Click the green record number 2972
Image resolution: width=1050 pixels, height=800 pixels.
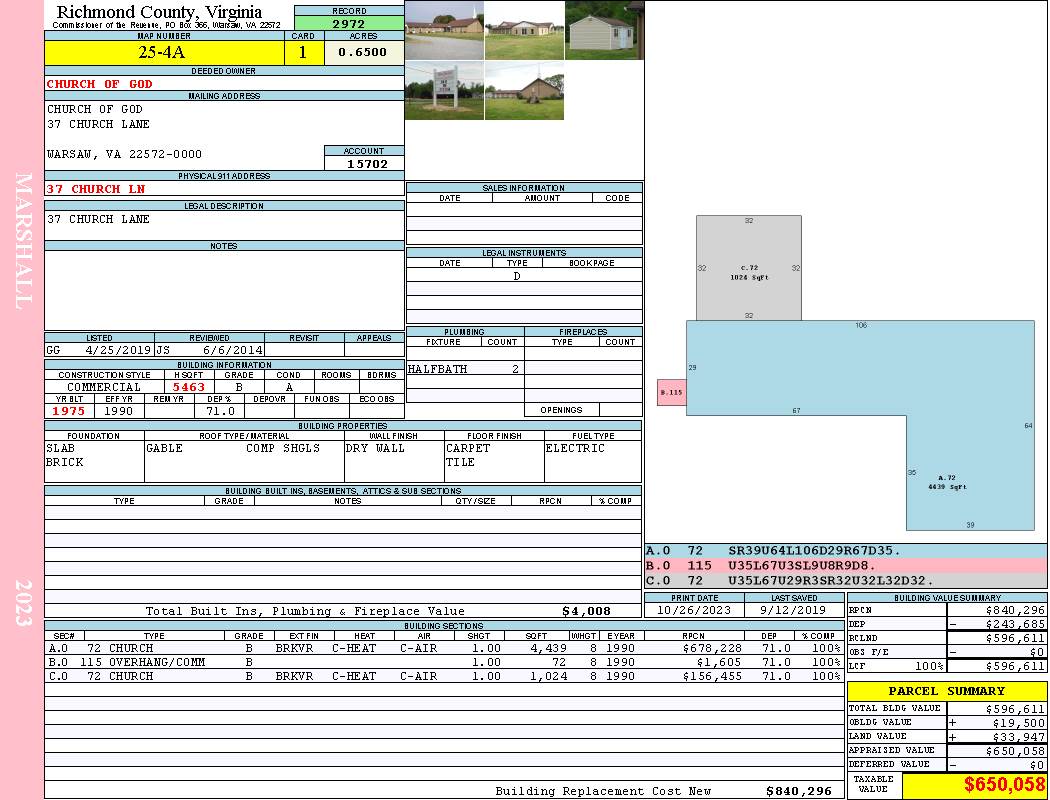tap(349, 23)
